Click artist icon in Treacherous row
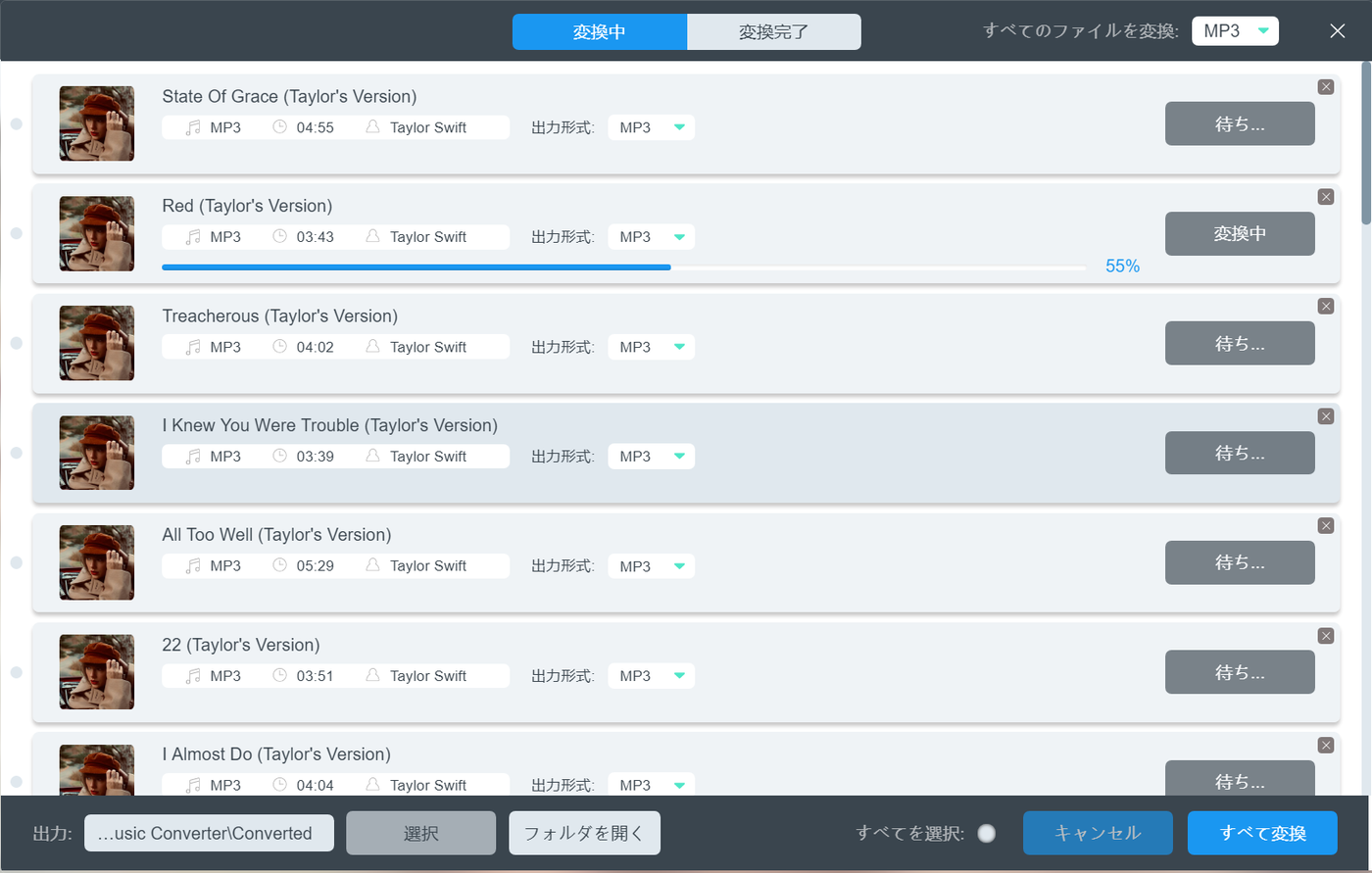 click(x=372, y=347)
